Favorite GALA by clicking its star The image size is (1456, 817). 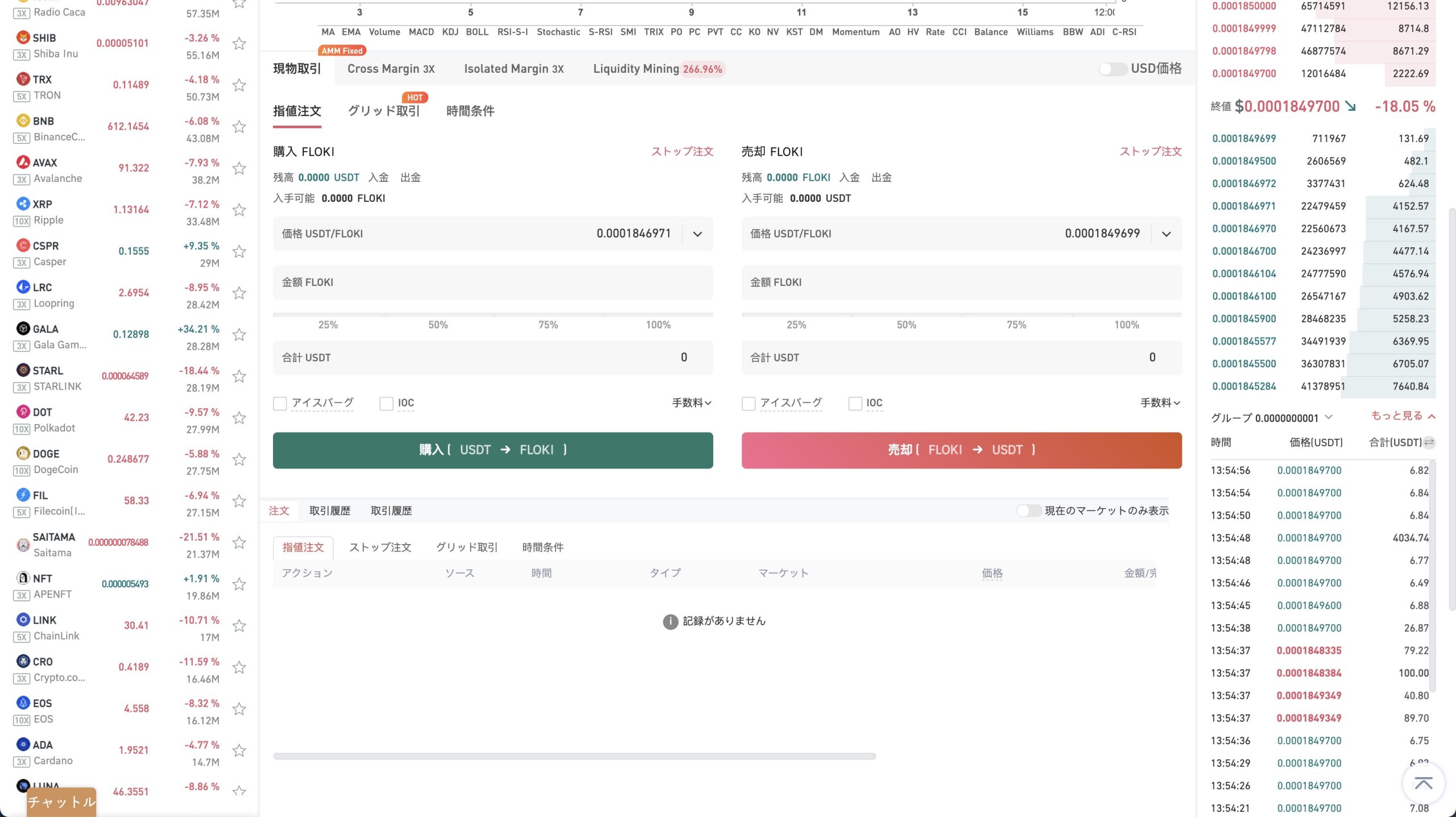(239, 334)
